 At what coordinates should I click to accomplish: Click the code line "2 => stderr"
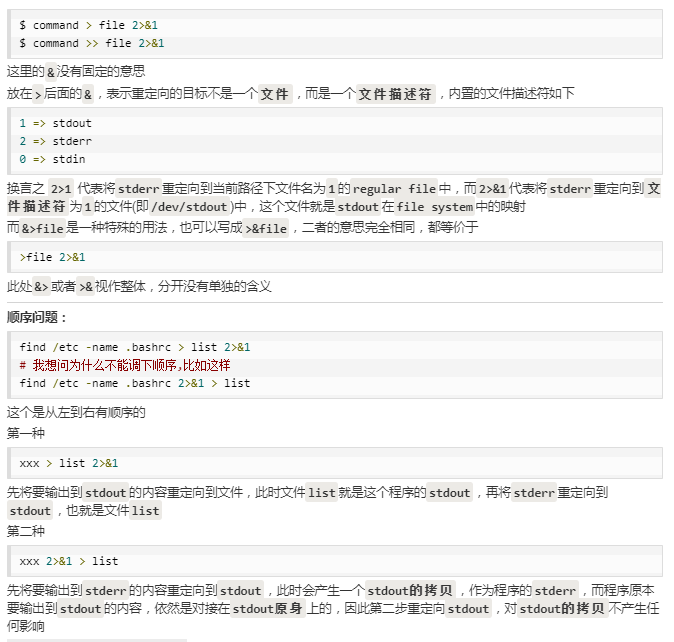point(55,141)
